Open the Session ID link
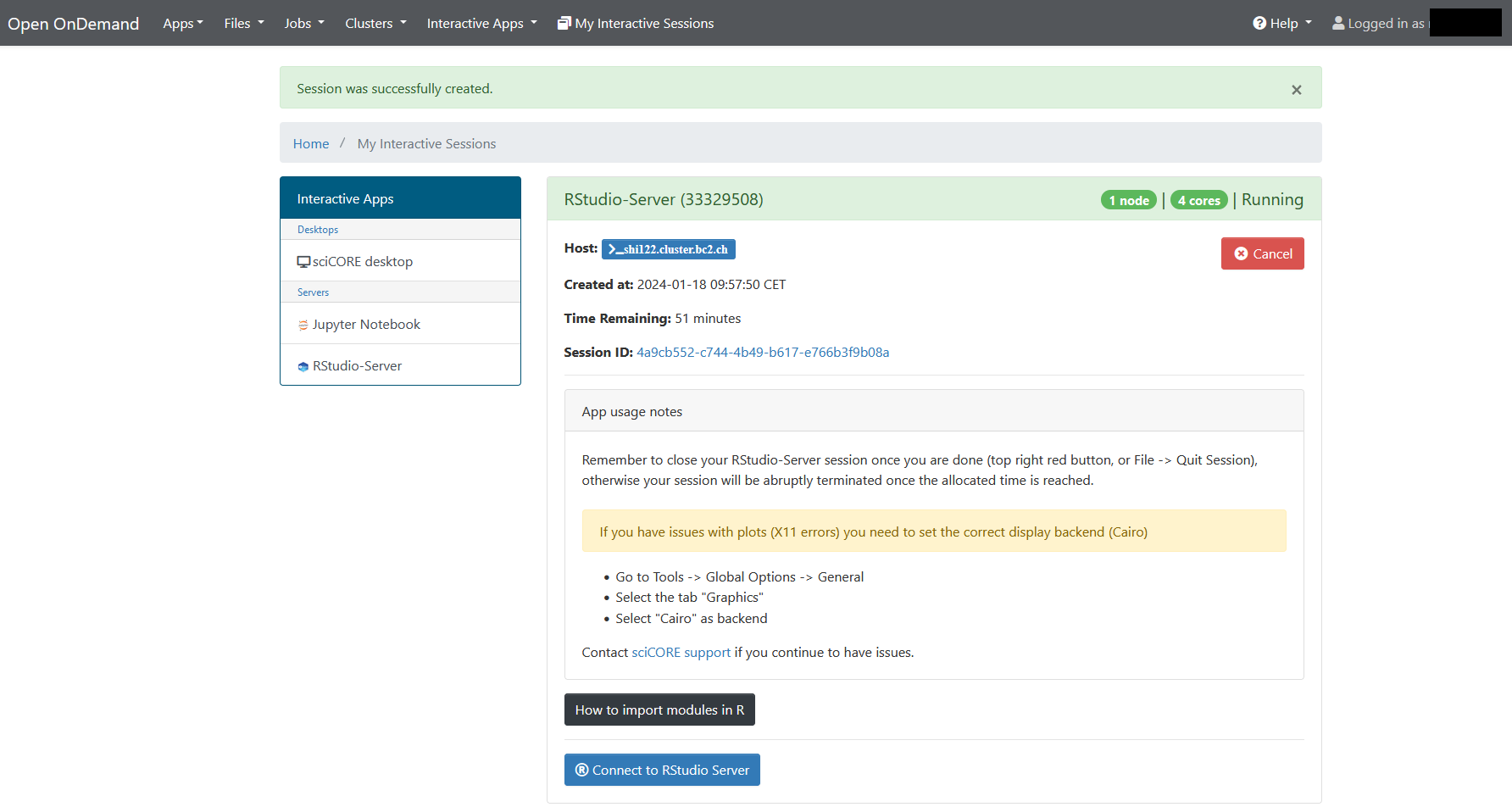 [x=763, y=353]
